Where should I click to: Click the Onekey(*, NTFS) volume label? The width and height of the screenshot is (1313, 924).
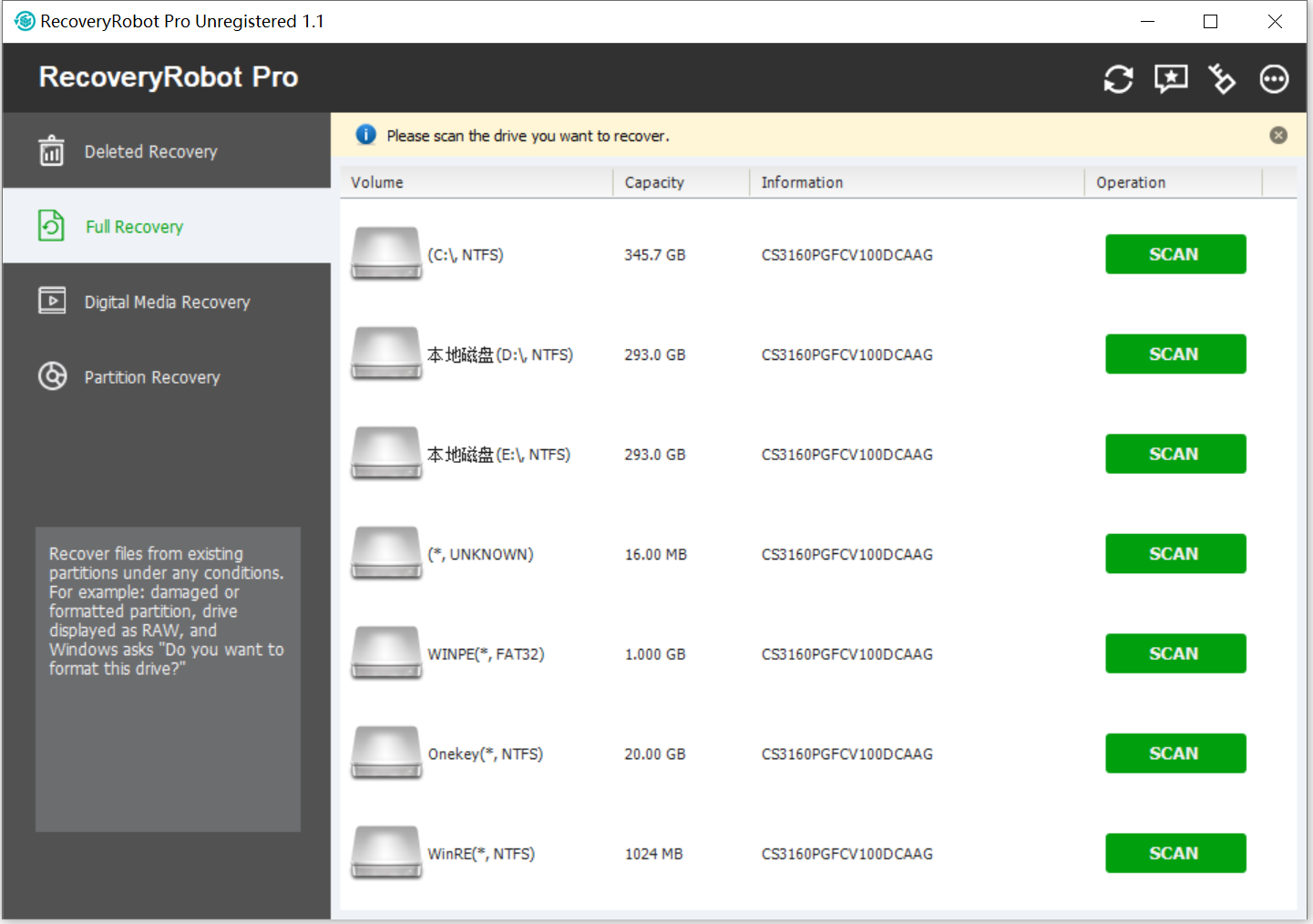point(486,755)
